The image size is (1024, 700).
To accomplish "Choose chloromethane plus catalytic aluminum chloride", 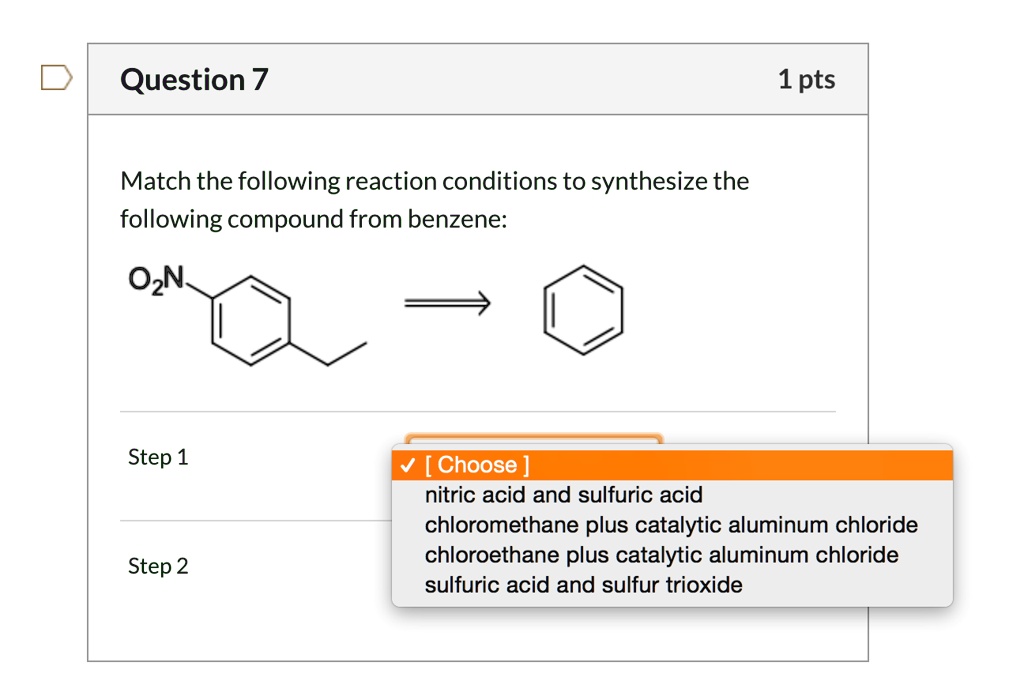I will click(670, 524).
